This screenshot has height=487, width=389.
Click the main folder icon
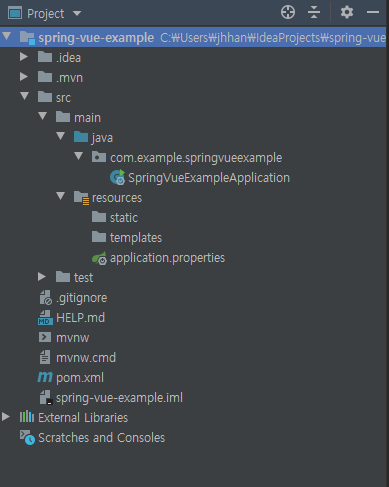[x=63, y=117]
